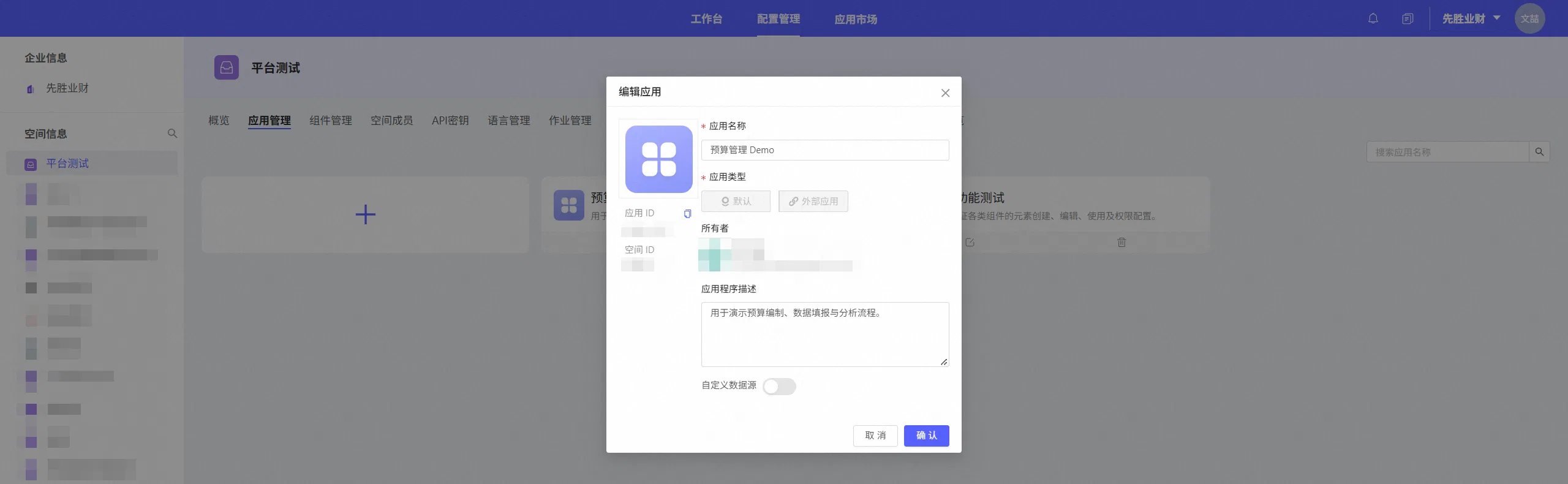1568x484 pixels.
Task: Click the trash icon on the 功能测试 card
Action: (x=1121, y=243)
